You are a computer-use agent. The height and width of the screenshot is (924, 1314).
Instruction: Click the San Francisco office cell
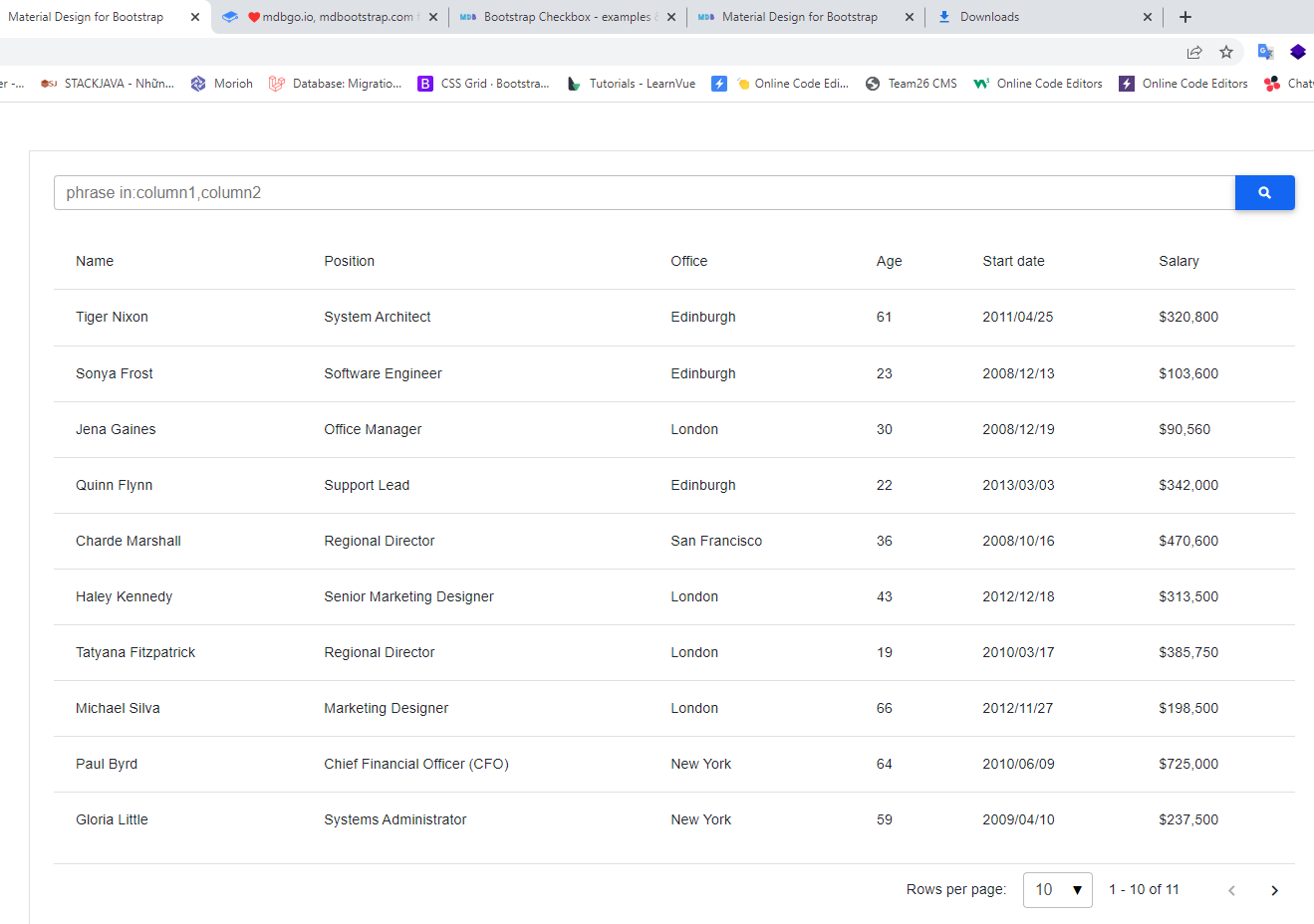click(x=716, y=541)
